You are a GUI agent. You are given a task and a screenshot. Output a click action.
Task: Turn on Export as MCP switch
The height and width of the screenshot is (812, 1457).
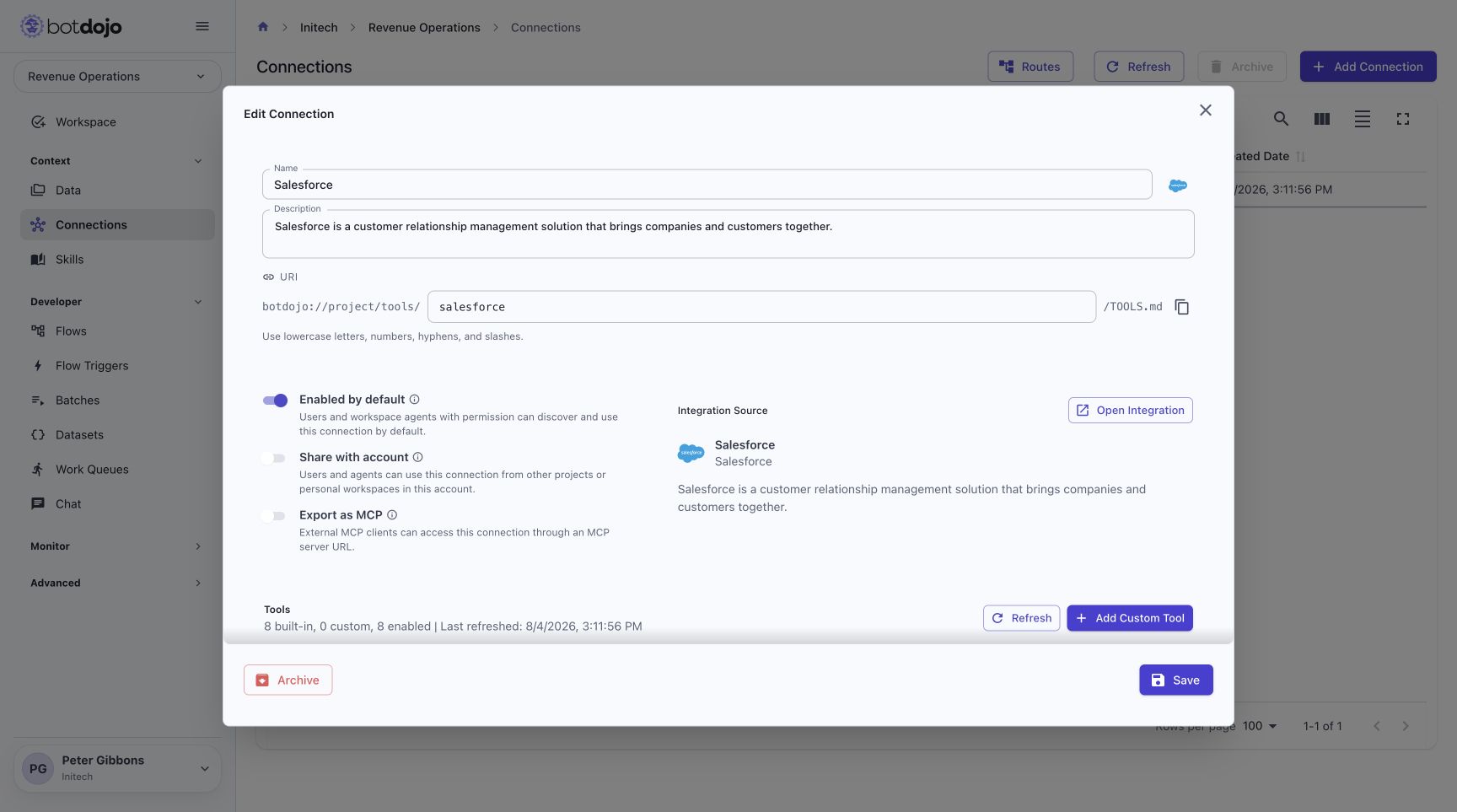274,516
